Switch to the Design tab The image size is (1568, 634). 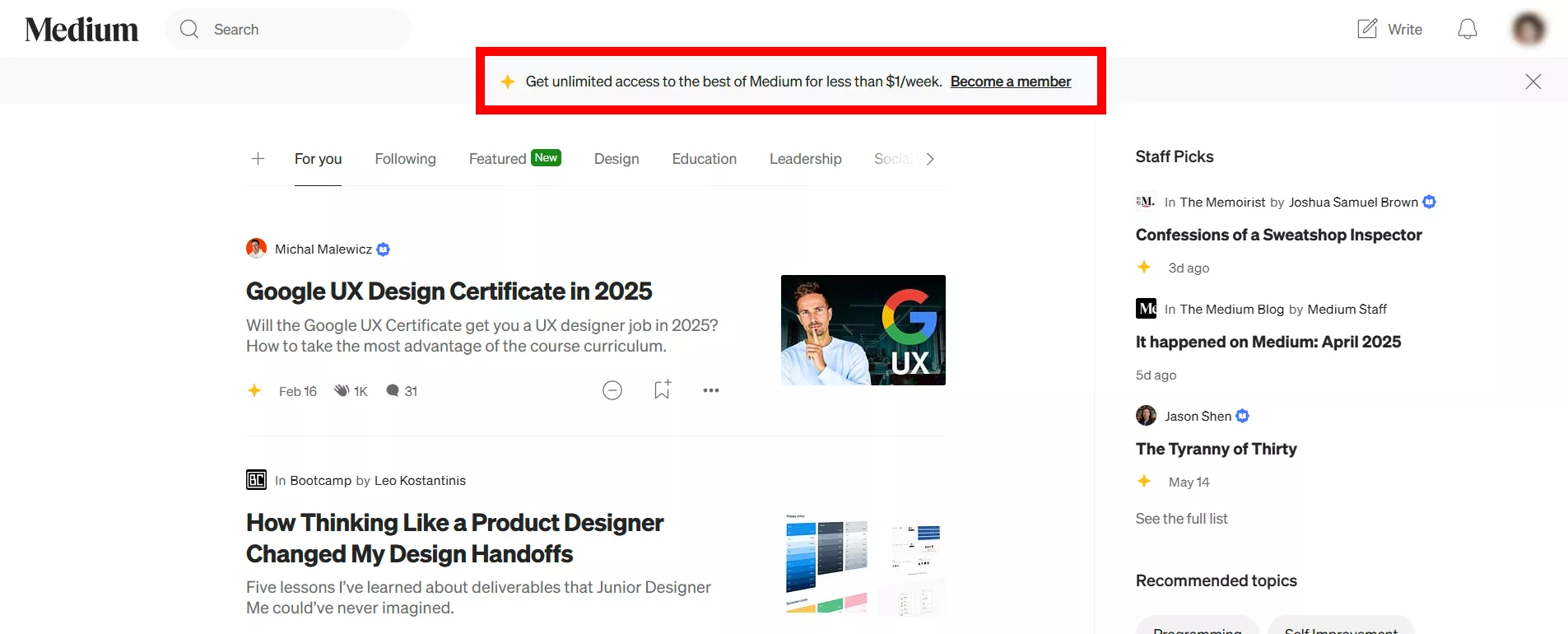616,159
